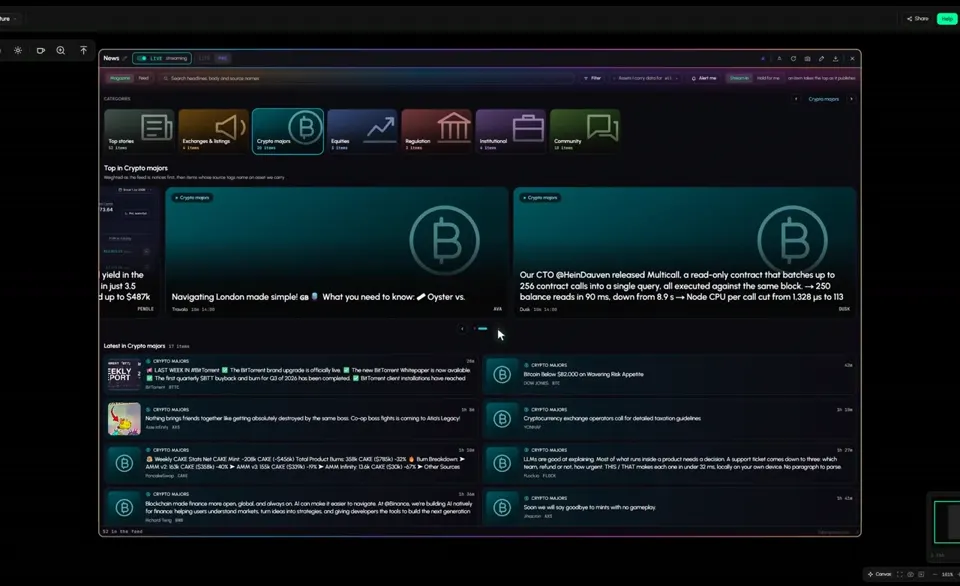Click the Alert me button
The image size is (960, 586).
coord(703,78)
